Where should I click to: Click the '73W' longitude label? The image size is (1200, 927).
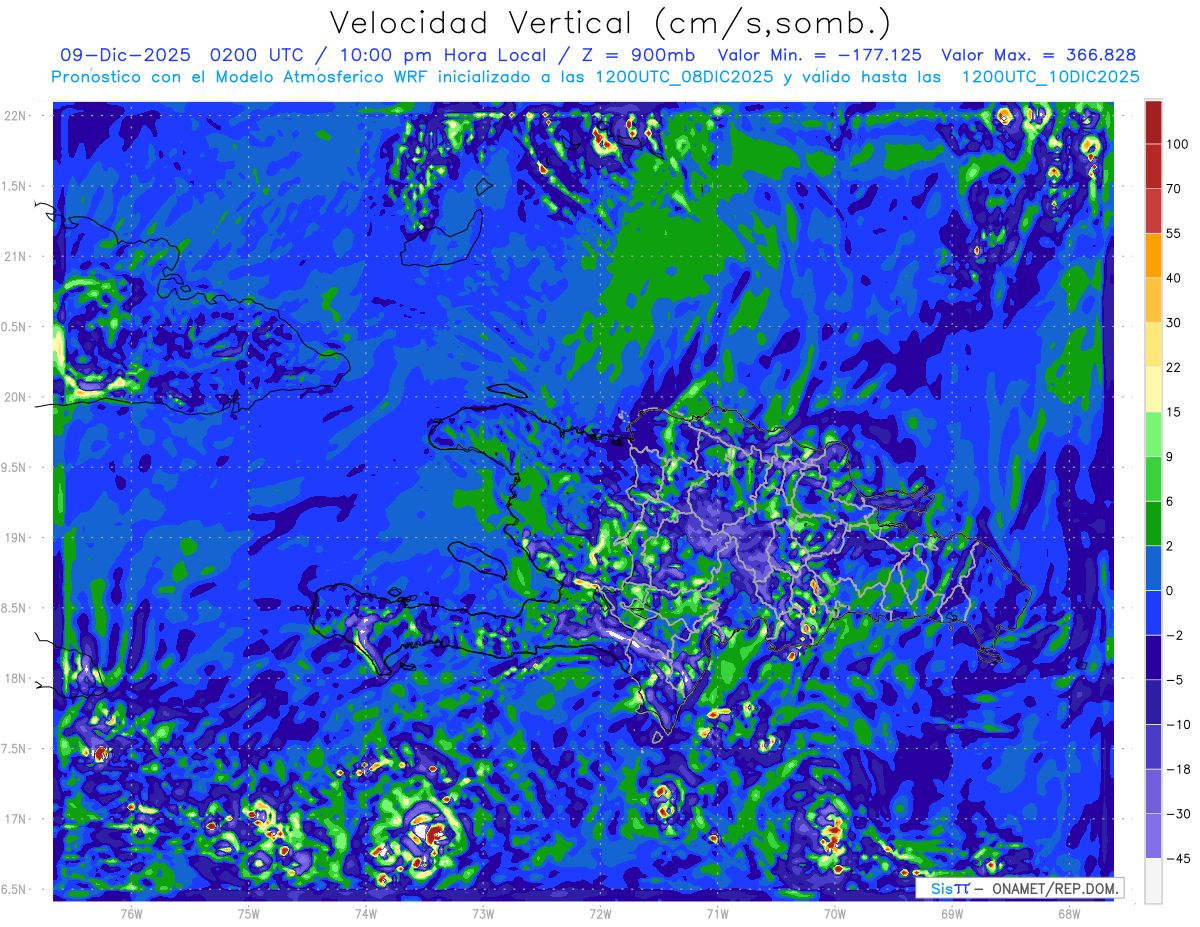point(483,913)
